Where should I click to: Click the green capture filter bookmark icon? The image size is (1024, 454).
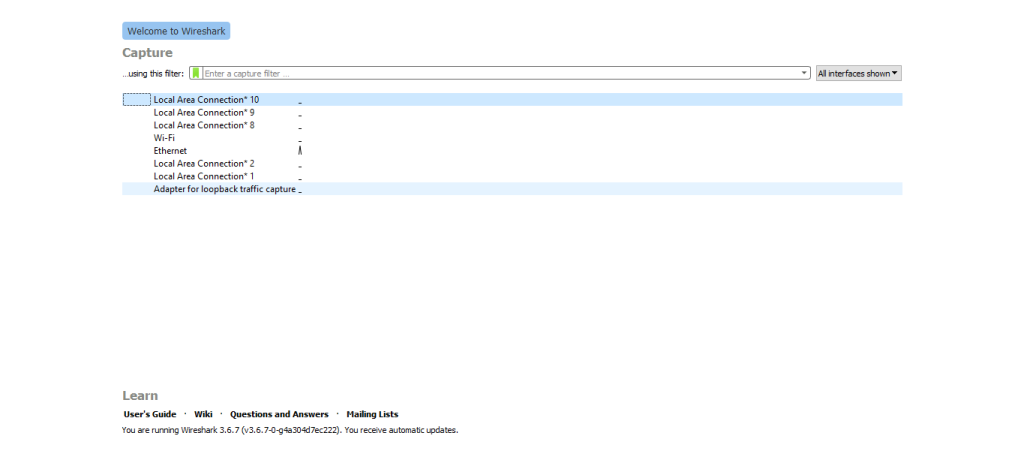point(196,73)
